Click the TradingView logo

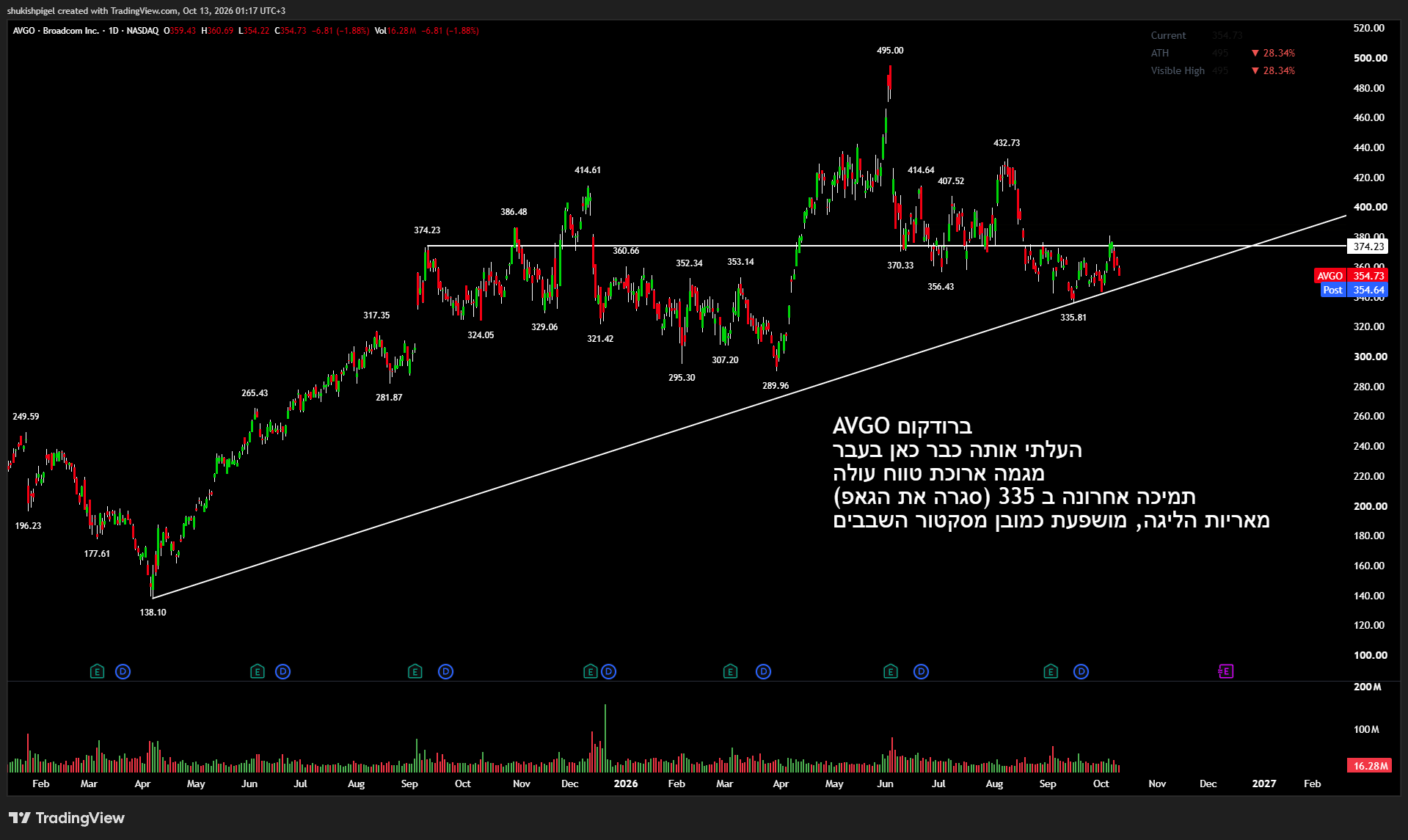click(66, 818)
